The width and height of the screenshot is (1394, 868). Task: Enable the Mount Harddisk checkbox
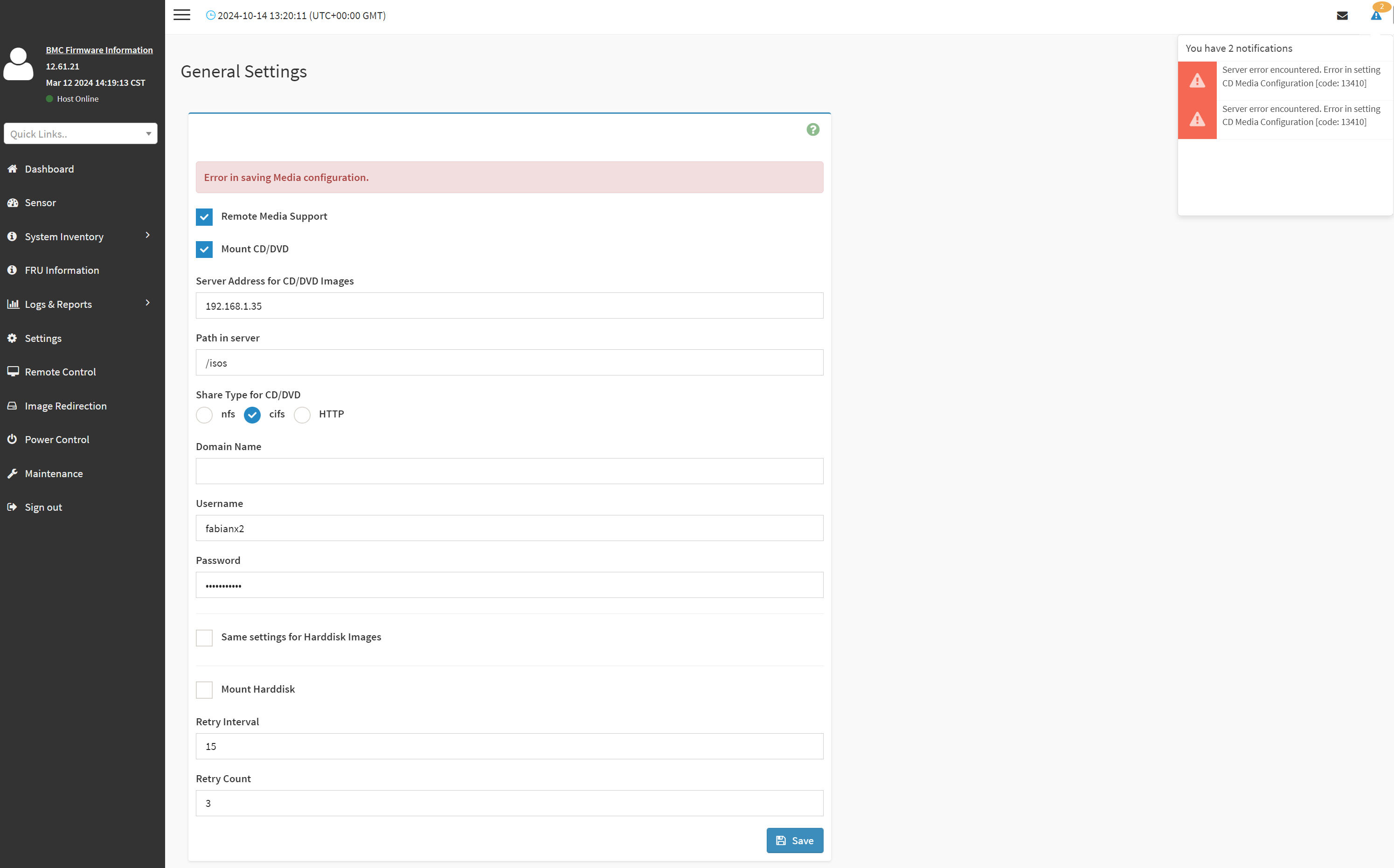click(204, 689)
